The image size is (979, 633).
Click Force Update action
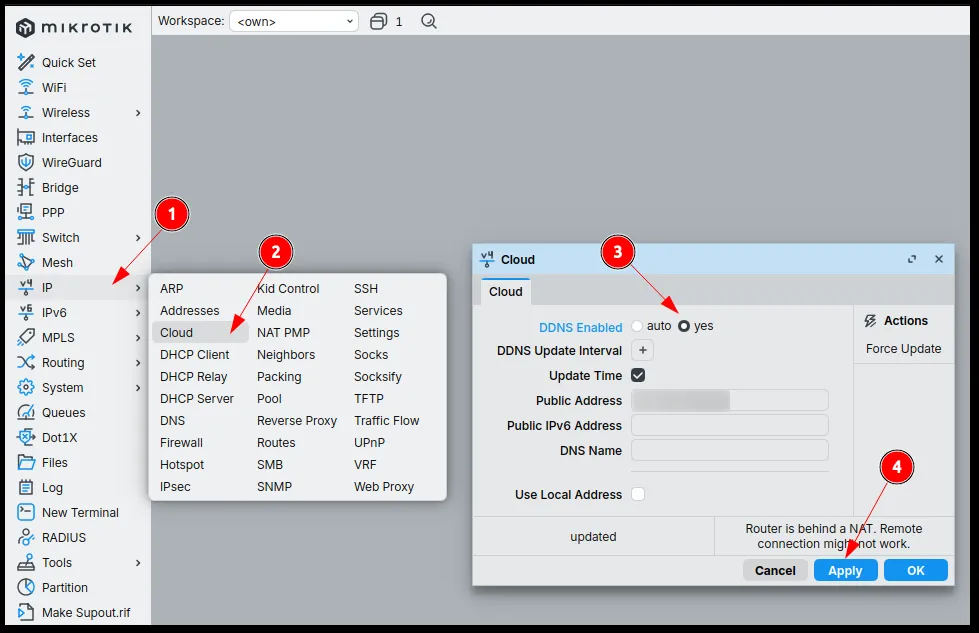click(x=903, y=348)
